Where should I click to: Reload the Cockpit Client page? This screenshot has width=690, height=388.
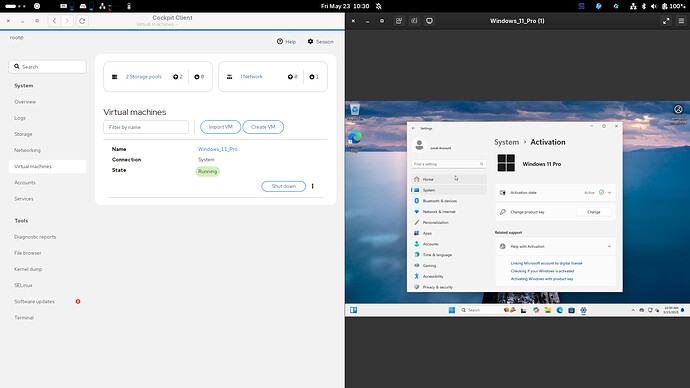[82, 21]
